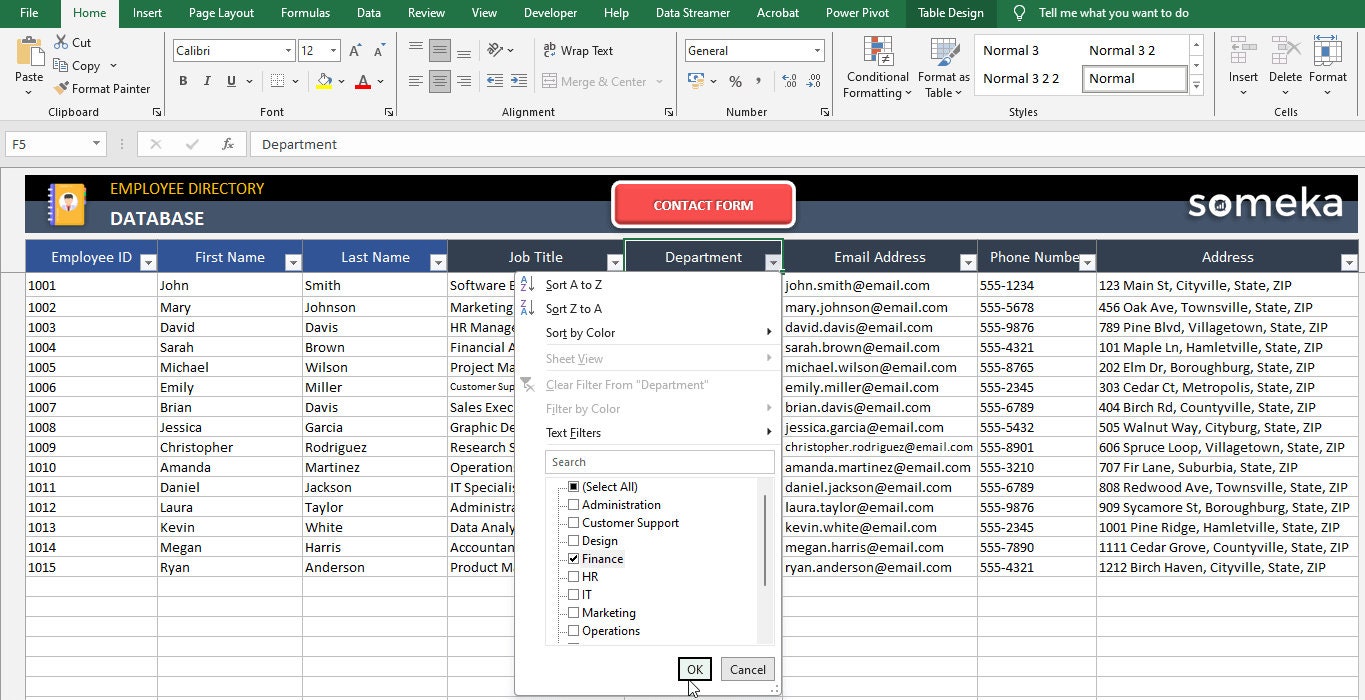Viewport: 1365px width, 700px height.
Task: Click the Percent Style icon
Action: pyautogui.click(x=735, y=81)
